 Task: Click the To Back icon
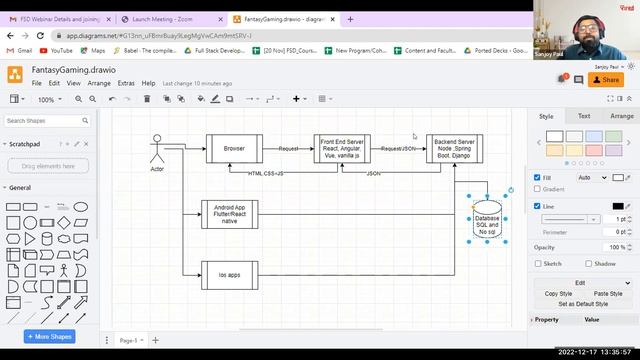click(181, 99)
